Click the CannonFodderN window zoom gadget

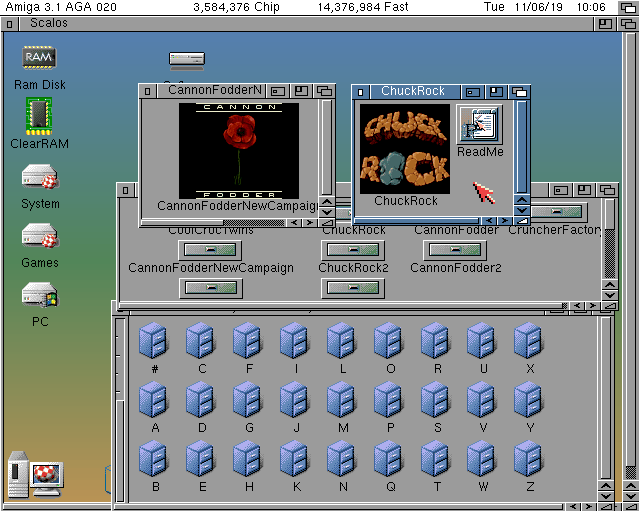[301, 91]
